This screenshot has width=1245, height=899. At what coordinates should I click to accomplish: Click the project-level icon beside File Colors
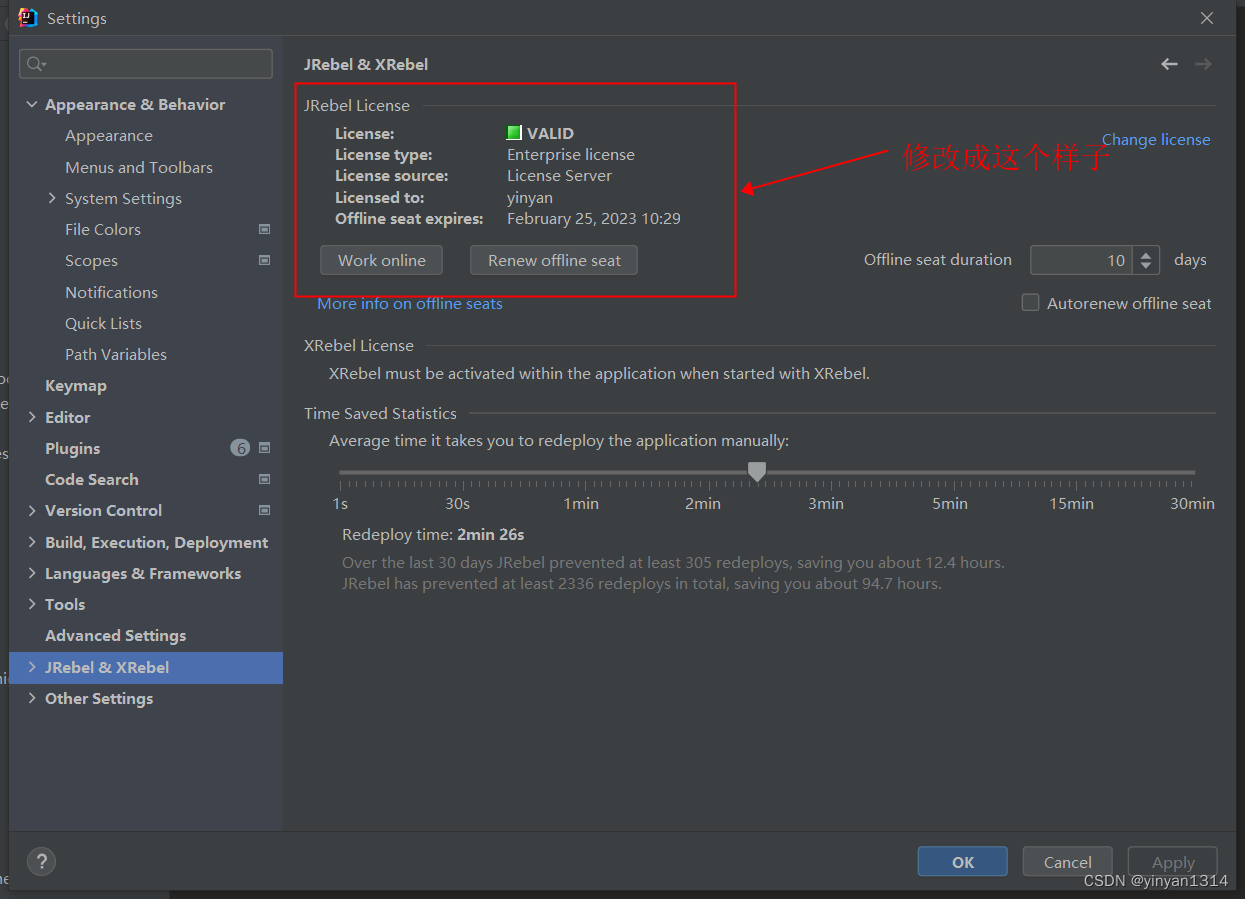[x=264, y=229]
